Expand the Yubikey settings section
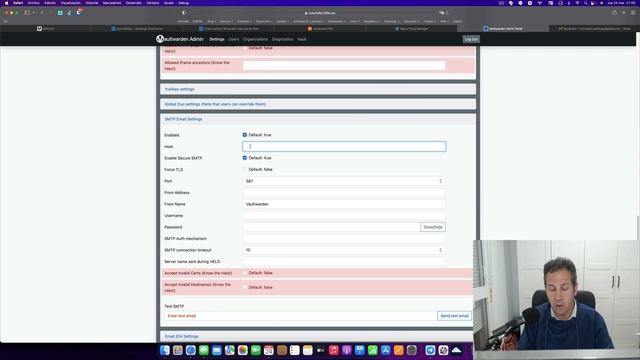Image resolution: width=640 pixels, height=360 pixels. coord(318,89)
